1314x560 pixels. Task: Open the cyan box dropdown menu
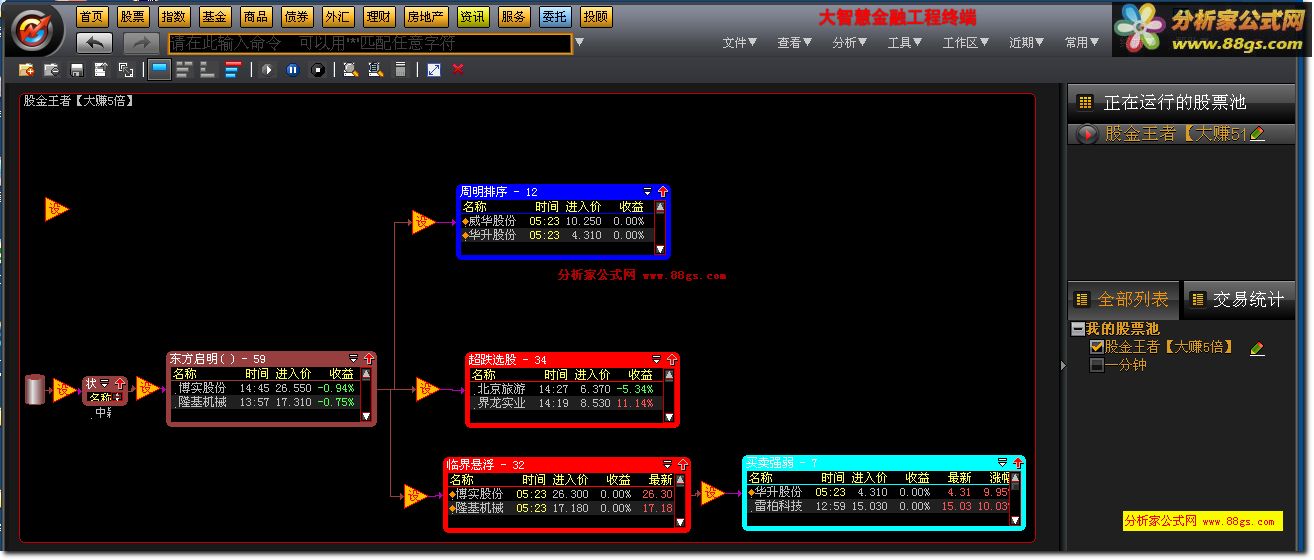[1003, 462]
